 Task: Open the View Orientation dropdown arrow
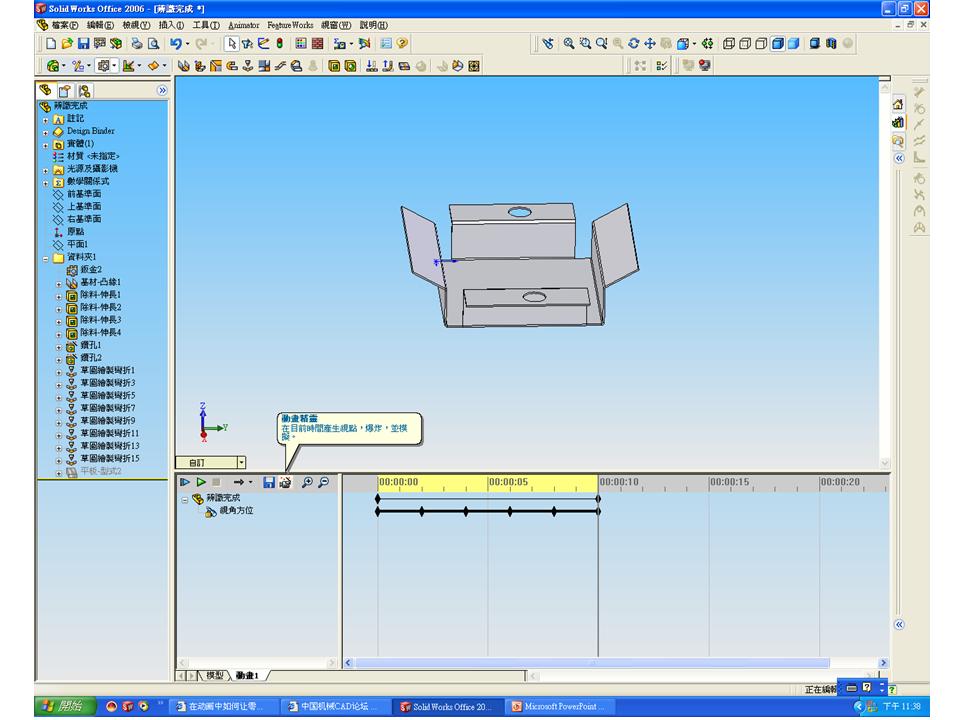694,43
